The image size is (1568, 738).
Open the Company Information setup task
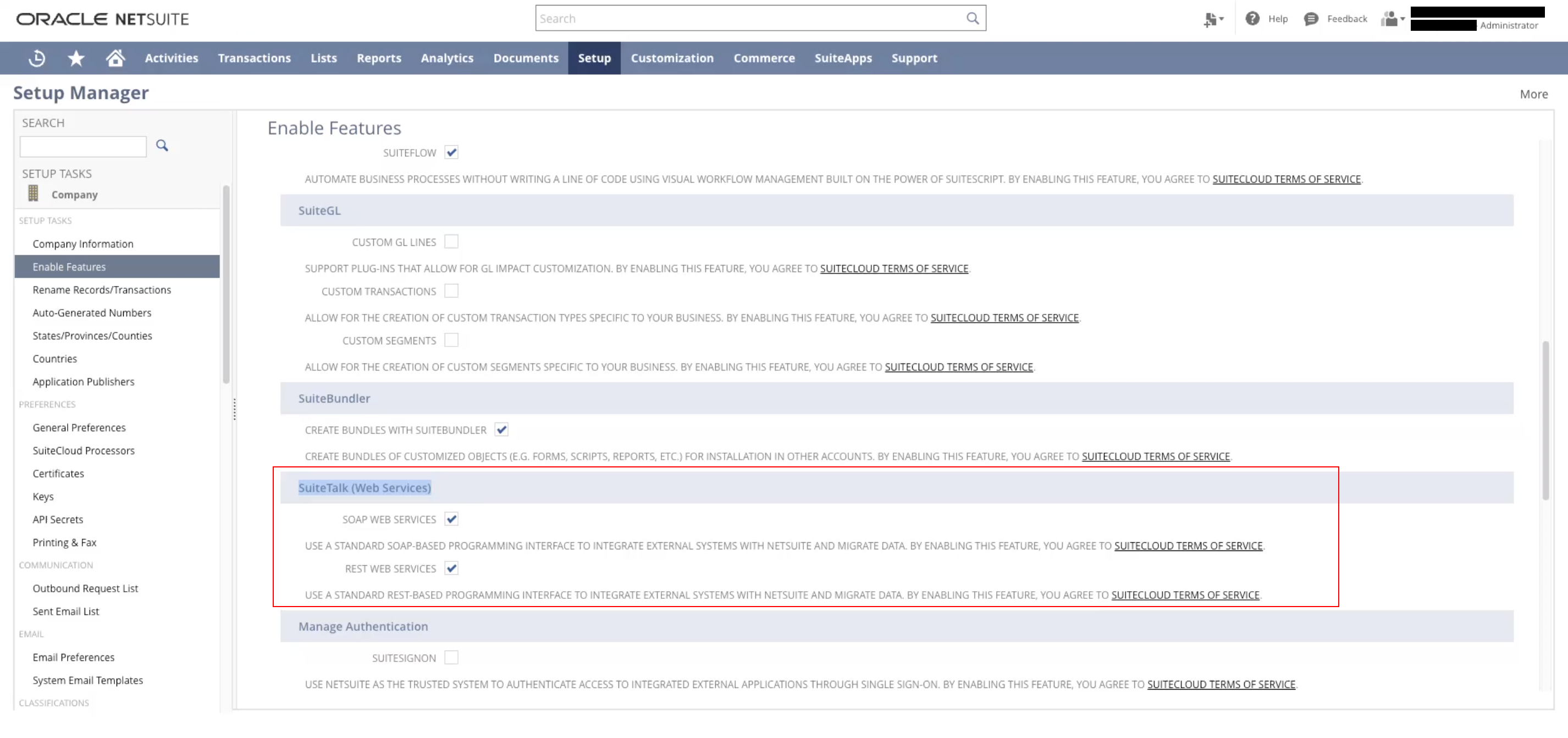click(x=83, y=244)
